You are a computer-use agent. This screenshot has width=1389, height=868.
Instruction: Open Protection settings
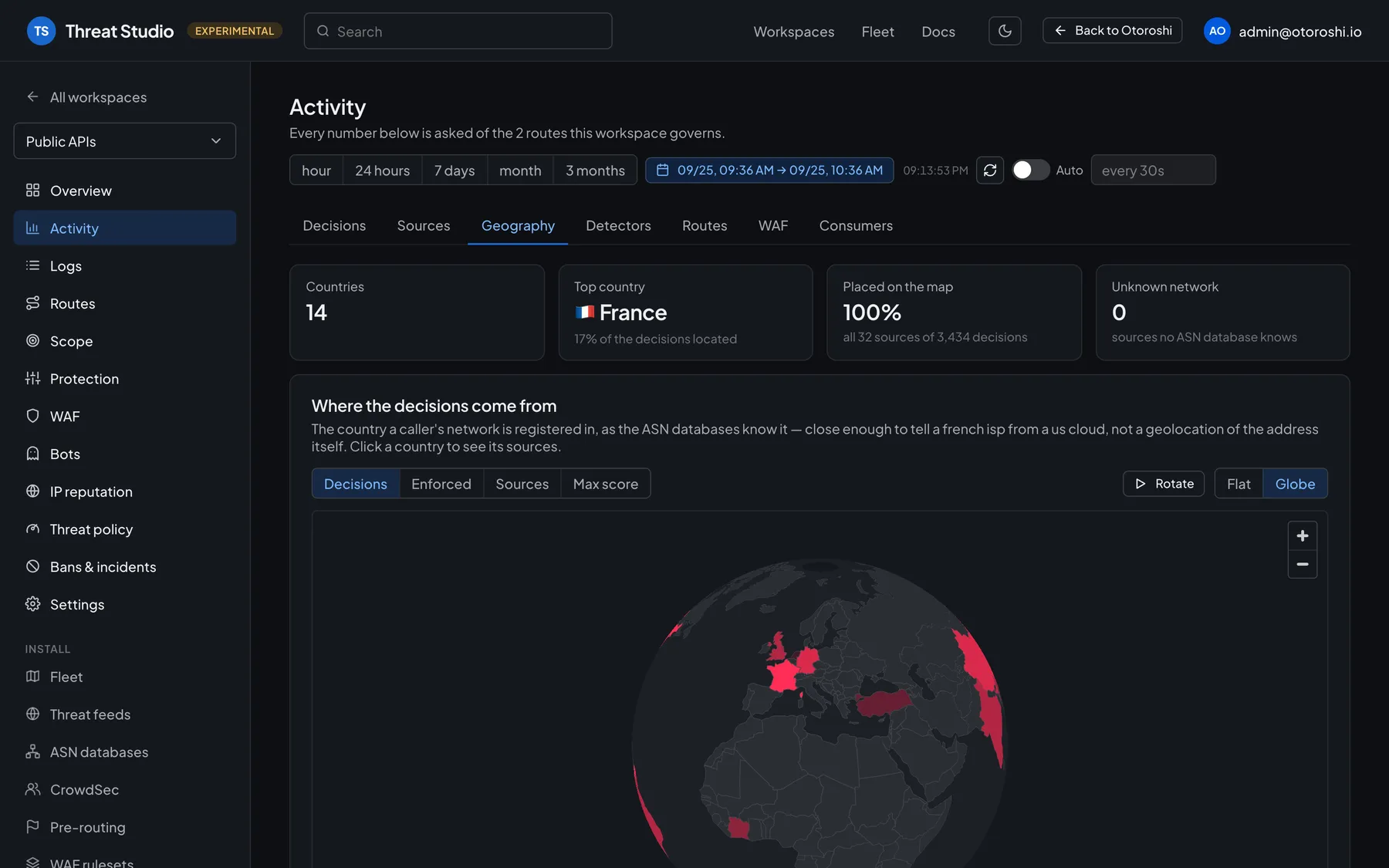pyautogui.click(x=125, y=379)
